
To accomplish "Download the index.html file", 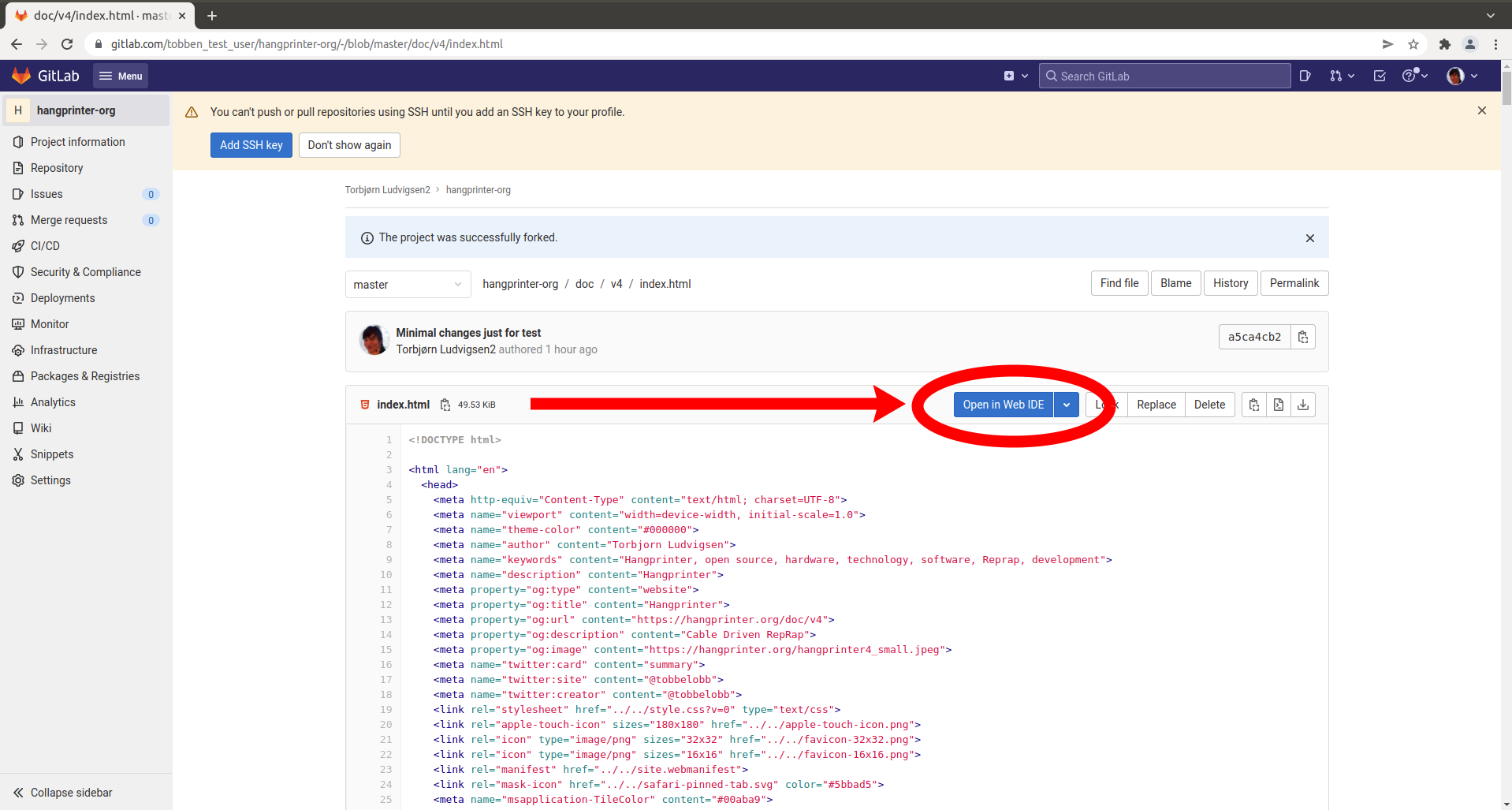I will (x=1303, y=405).
